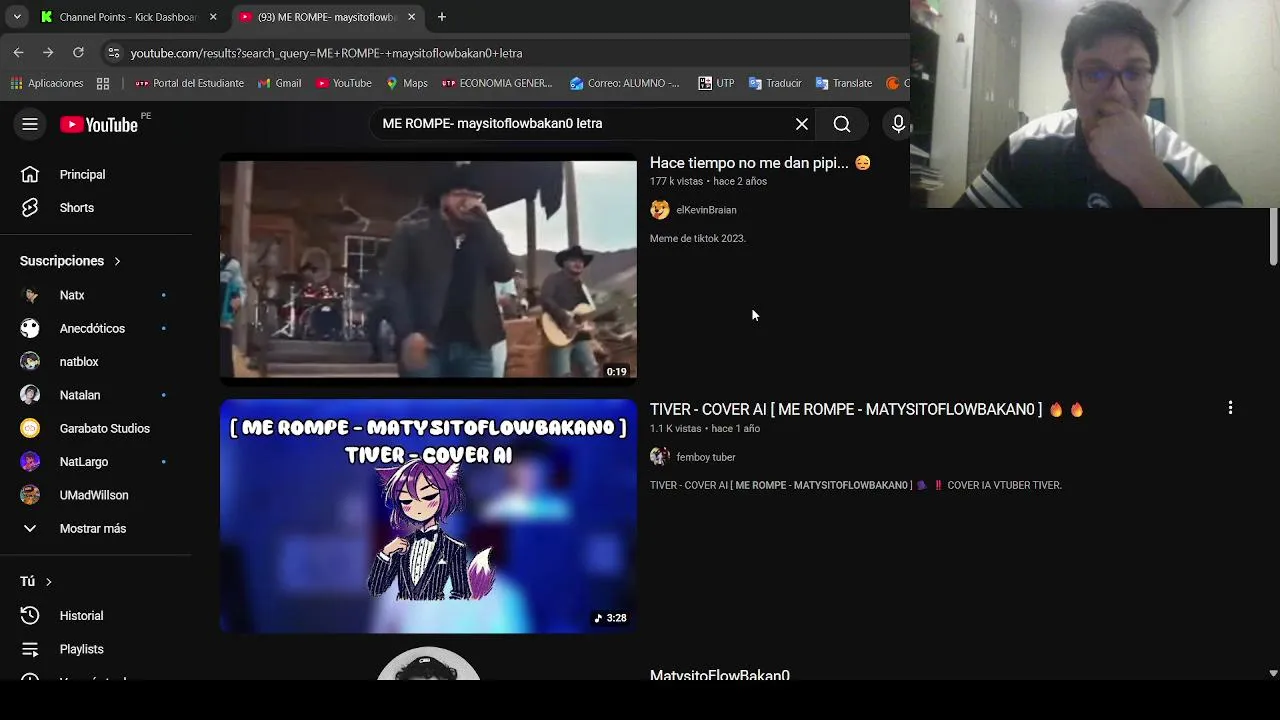Click the femboy tuber channel name
Screen dimensions: 1280x720
[x=706, y=457]
